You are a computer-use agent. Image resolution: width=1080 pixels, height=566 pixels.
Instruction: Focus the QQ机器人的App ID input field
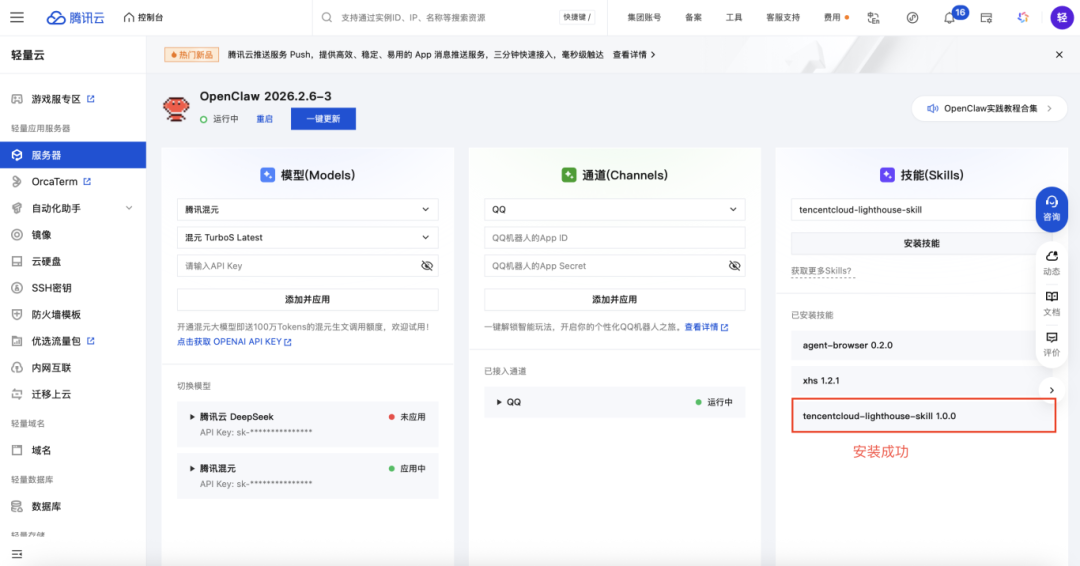click(x=614, y=238)
